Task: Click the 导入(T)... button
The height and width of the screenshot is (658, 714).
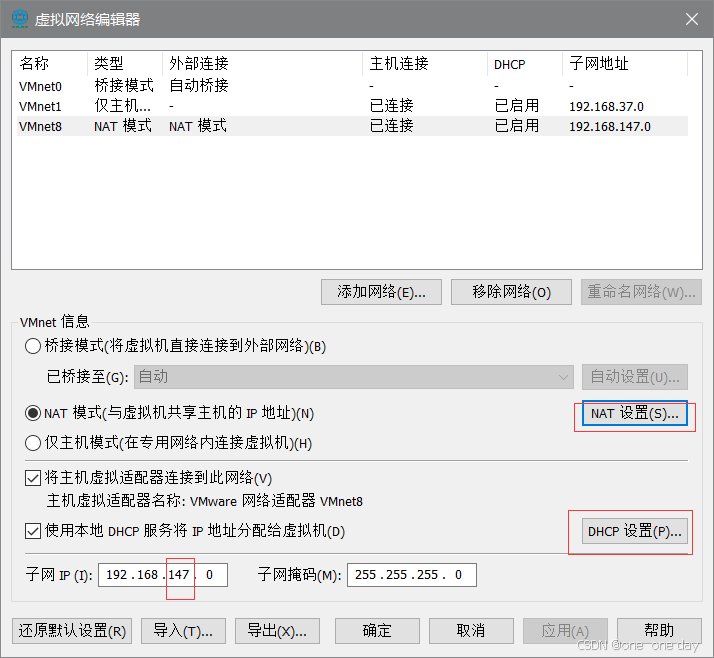Action: point(183,631)
